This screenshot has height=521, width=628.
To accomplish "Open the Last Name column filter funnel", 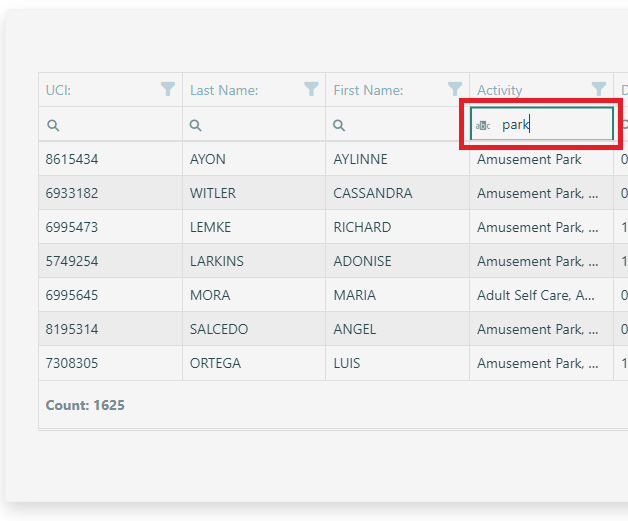I will point(312,90).
